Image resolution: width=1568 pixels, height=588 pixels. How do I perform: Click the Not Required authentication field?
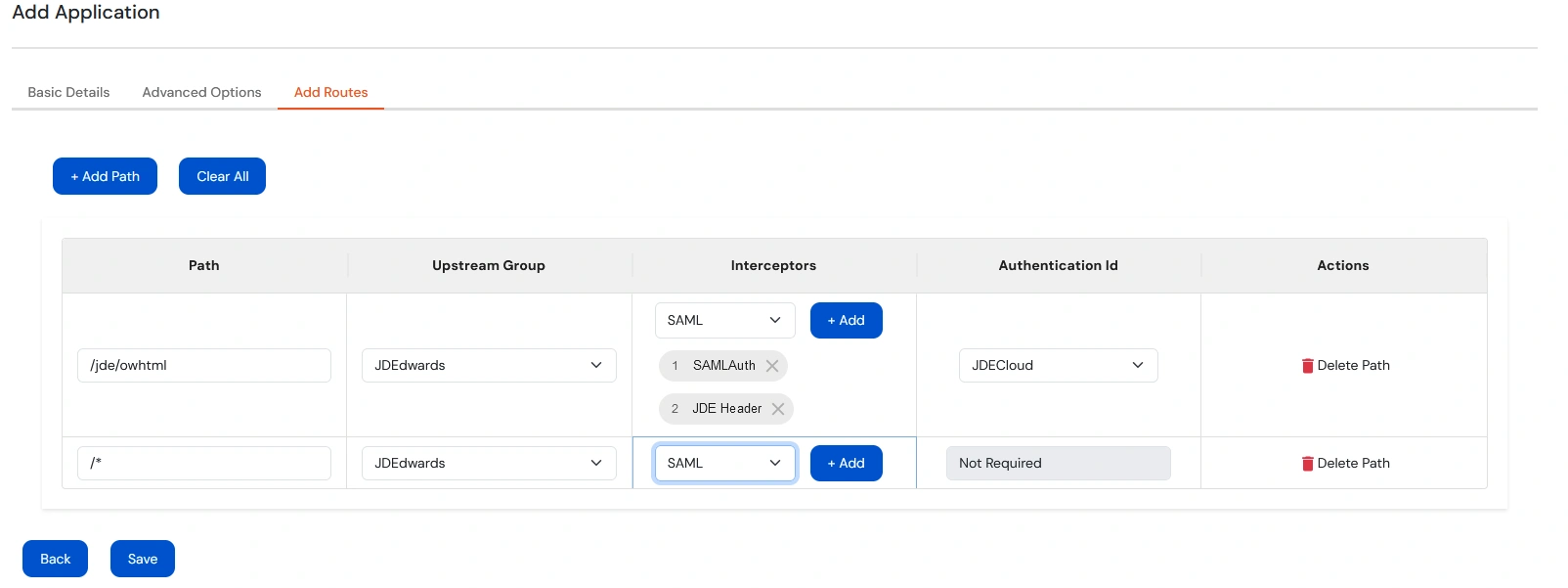tap(1058, 464)
